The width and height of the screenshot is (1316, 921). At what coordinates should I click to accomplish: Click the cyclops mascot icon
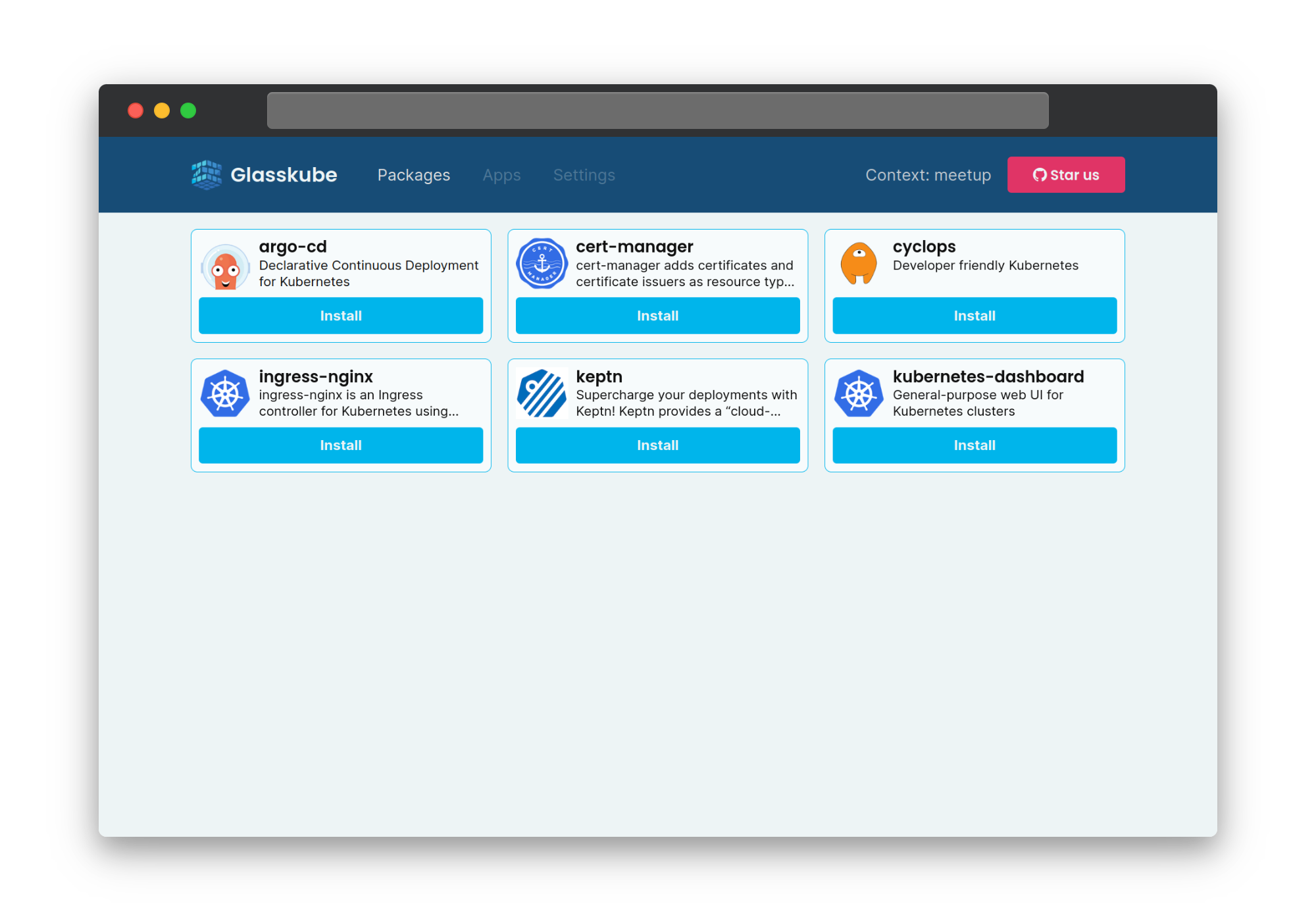coord(859,263)
